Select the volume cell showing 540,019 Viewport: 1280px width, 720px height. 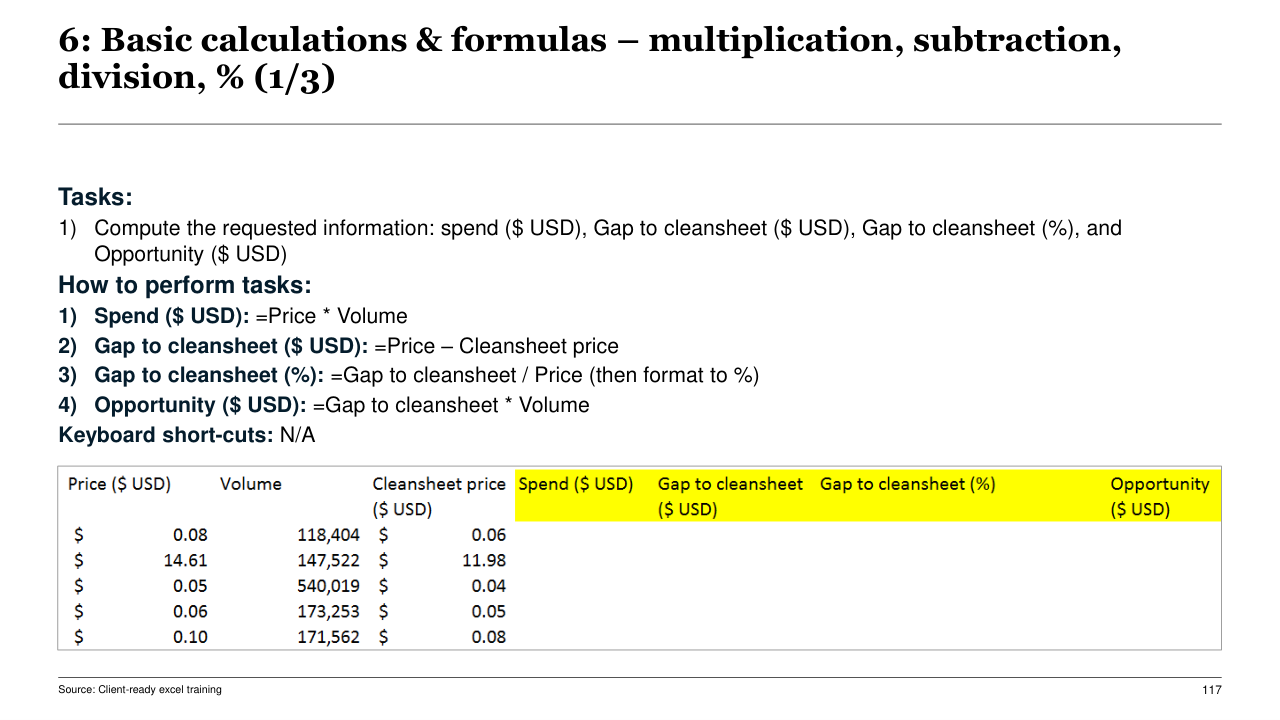tap(328, 586)
